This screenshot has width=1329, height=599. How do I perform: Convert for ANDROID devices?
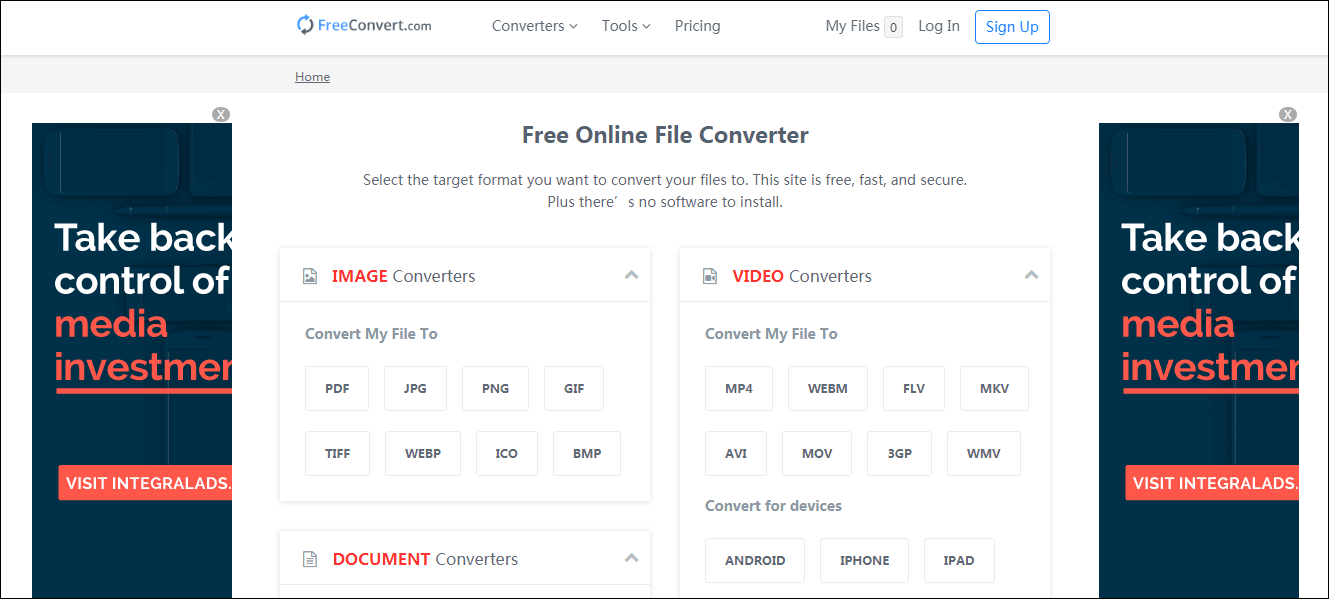pyautogui.click(x=755, y=560)
